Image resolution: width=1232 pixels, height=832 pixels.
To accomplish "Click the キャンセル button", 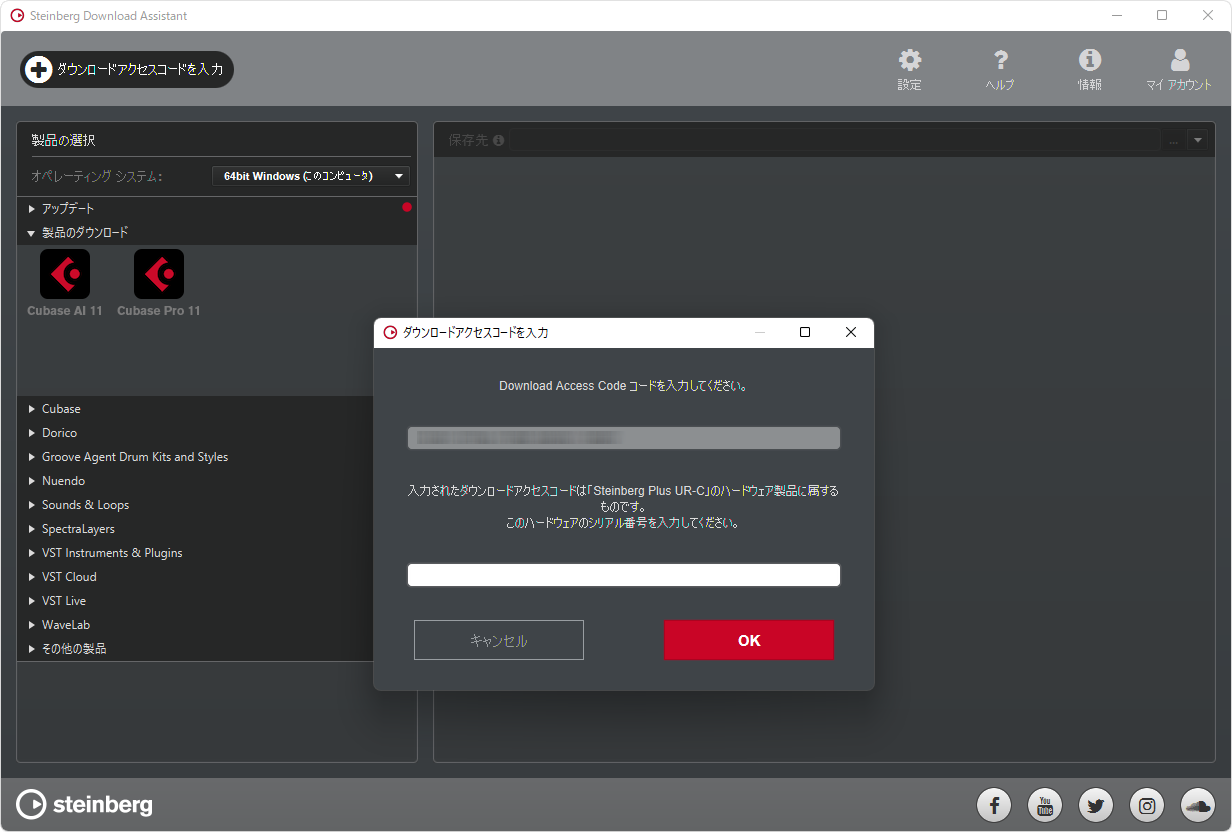I will click(499, 640).
